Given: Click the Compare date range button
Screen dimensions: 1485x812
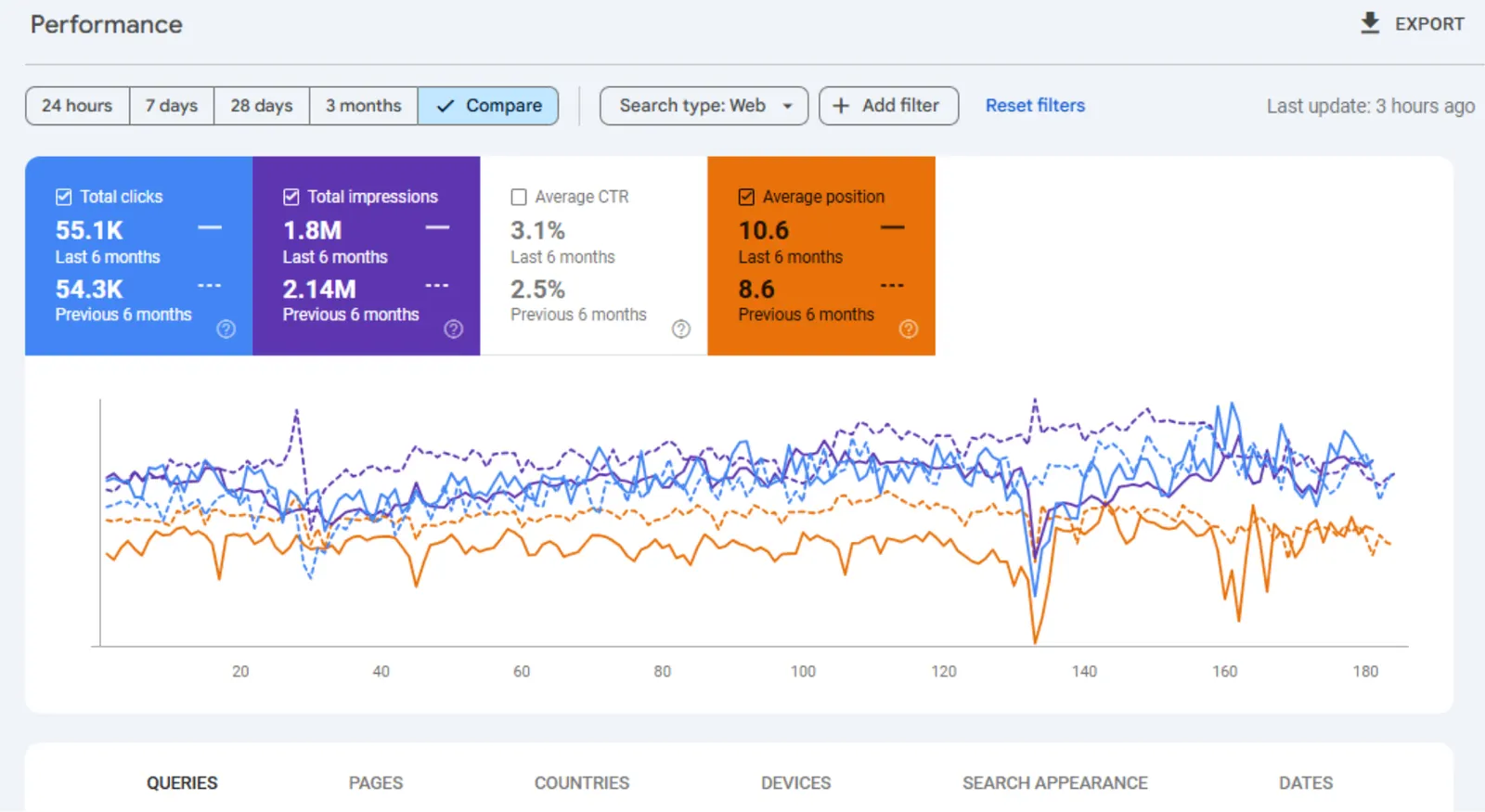Looking at the screenshot, I should [488, 106].
